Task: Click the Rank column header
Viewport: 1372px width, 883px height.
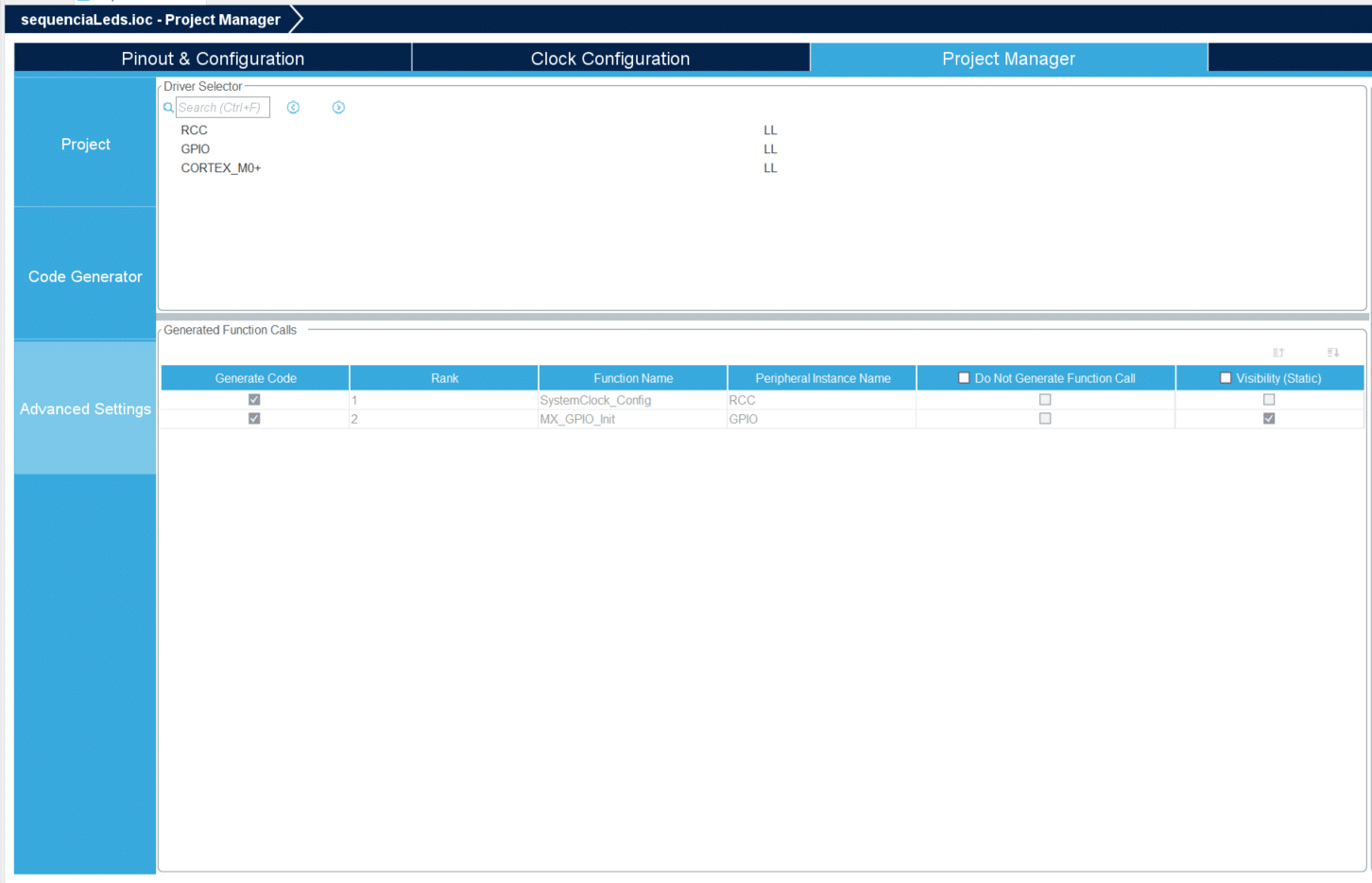Action: (x=444, y=378)
